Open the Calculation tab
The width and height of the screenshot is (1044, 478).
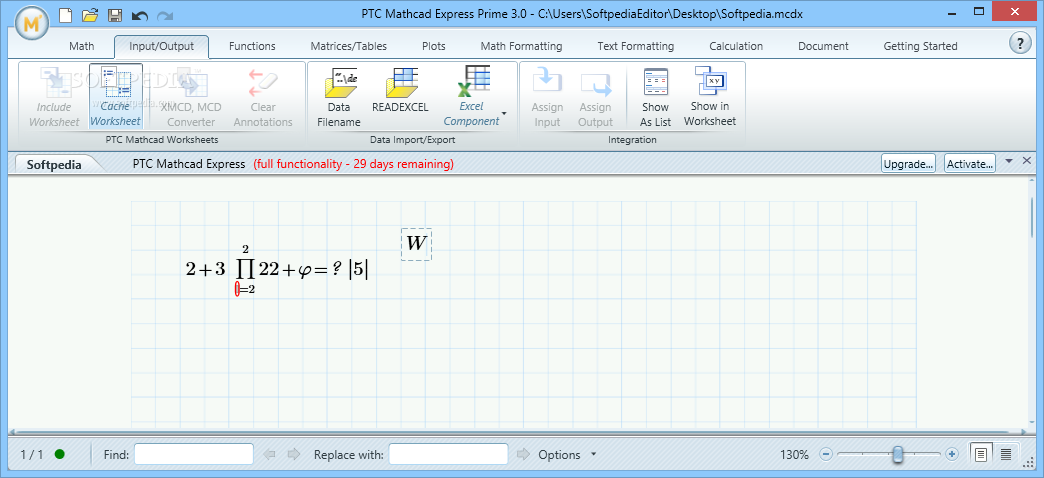(736, 46)
